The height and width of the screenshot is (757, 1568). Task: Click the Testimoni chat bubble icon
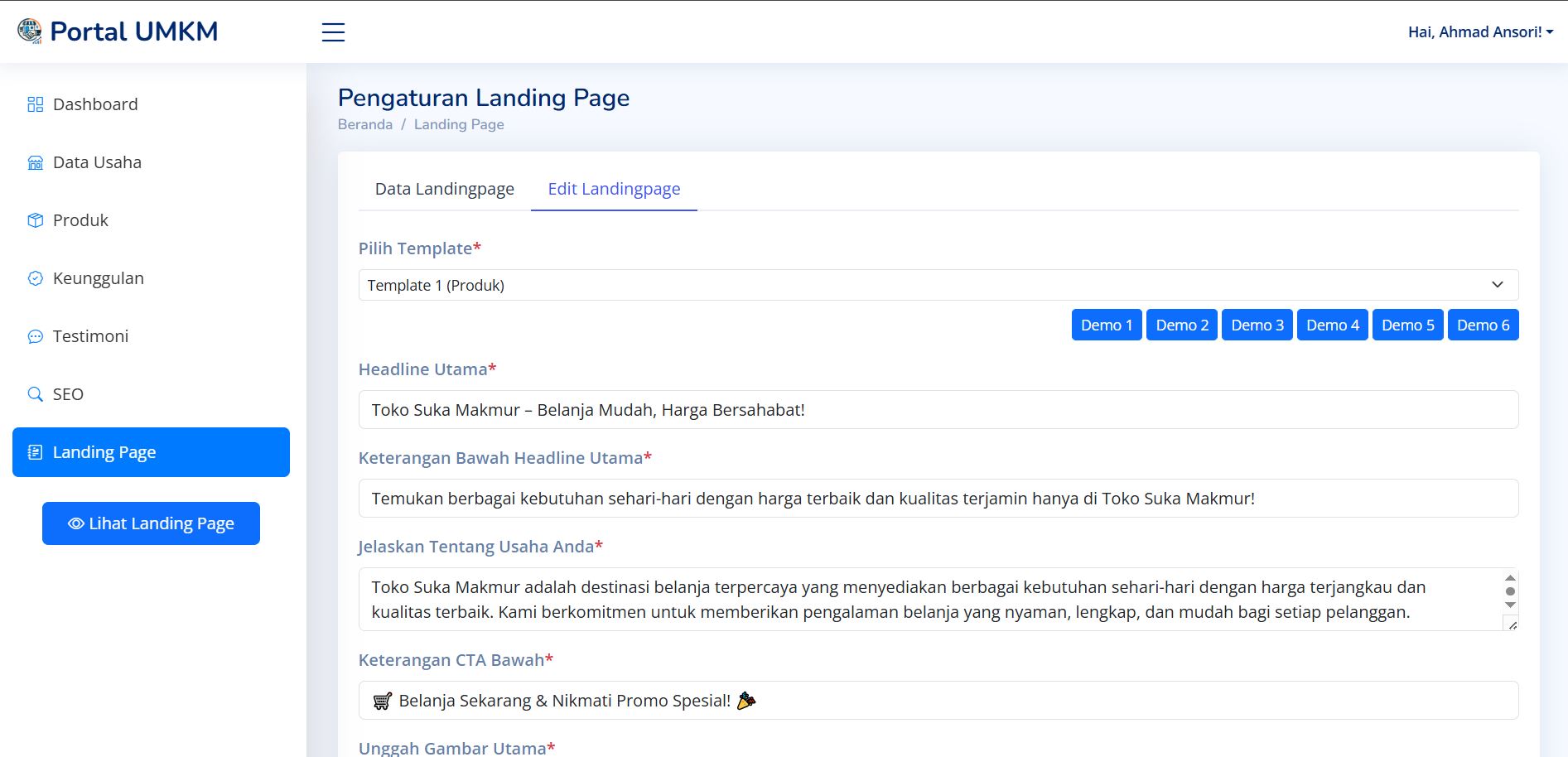35,336
